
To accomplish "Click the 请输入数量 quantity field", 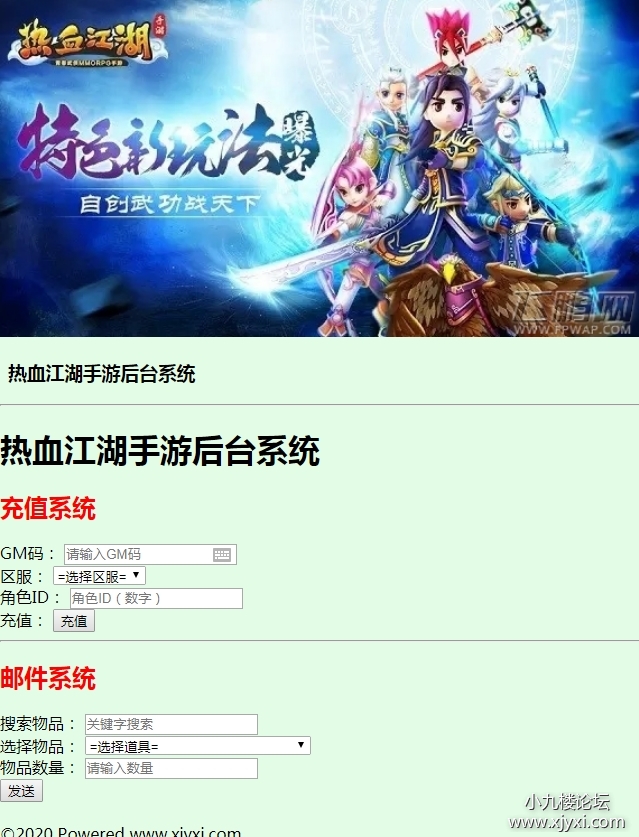I will tap(171, 768).
